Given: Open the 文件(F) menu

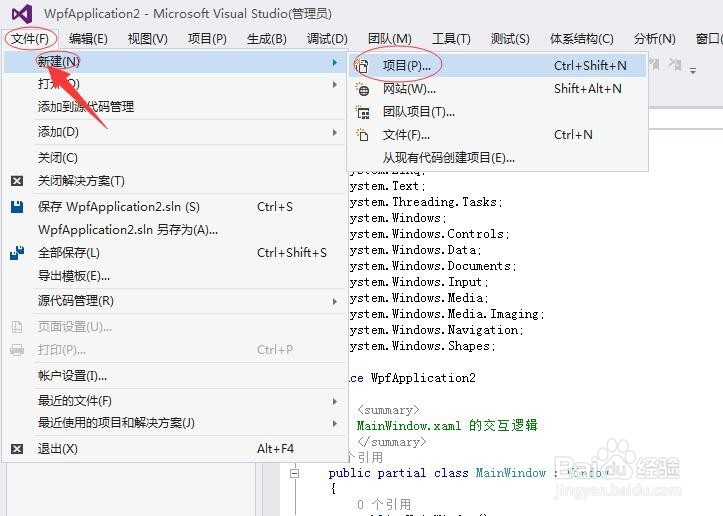Looking at the screenshot, I should 30,39.
